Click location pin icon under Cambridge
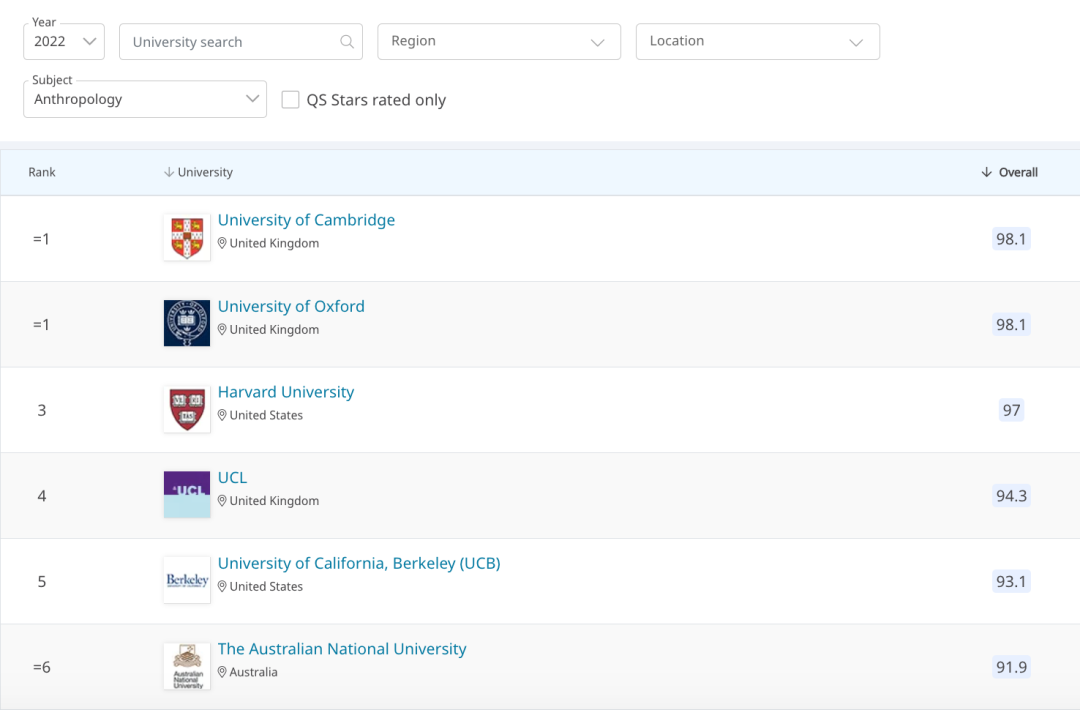Image resolution: width=1080 pixels, height=710 pixels. pos(222,243)
